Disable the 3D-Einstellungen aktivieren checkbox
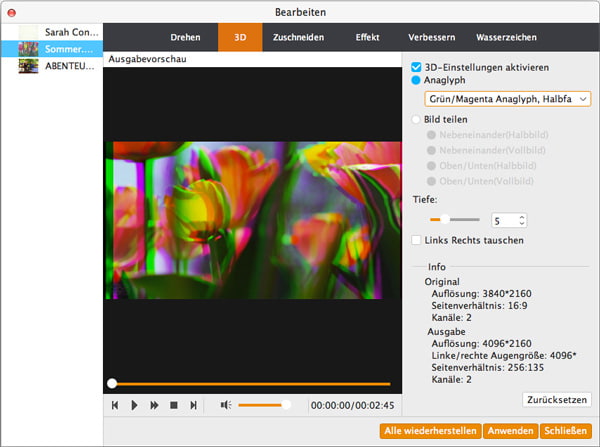Viewport: 600px width, 447px height. pyautogui.click(x=417, y=68)
